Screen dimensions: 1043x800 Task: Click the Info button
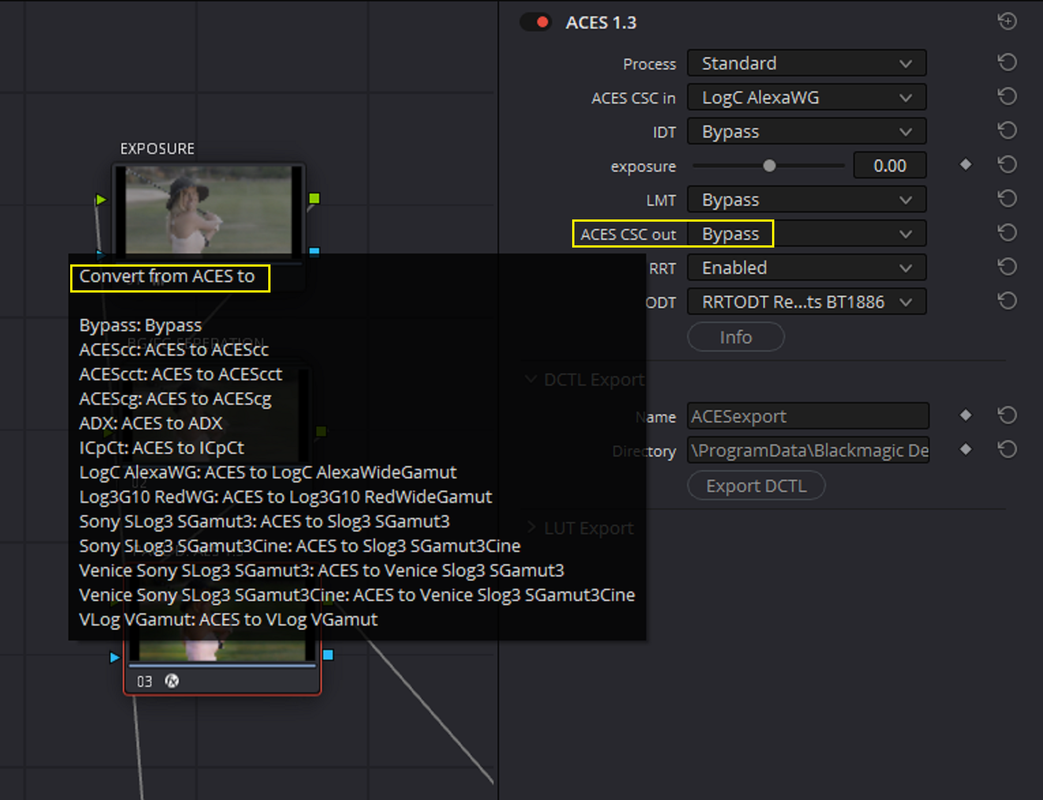736,337
